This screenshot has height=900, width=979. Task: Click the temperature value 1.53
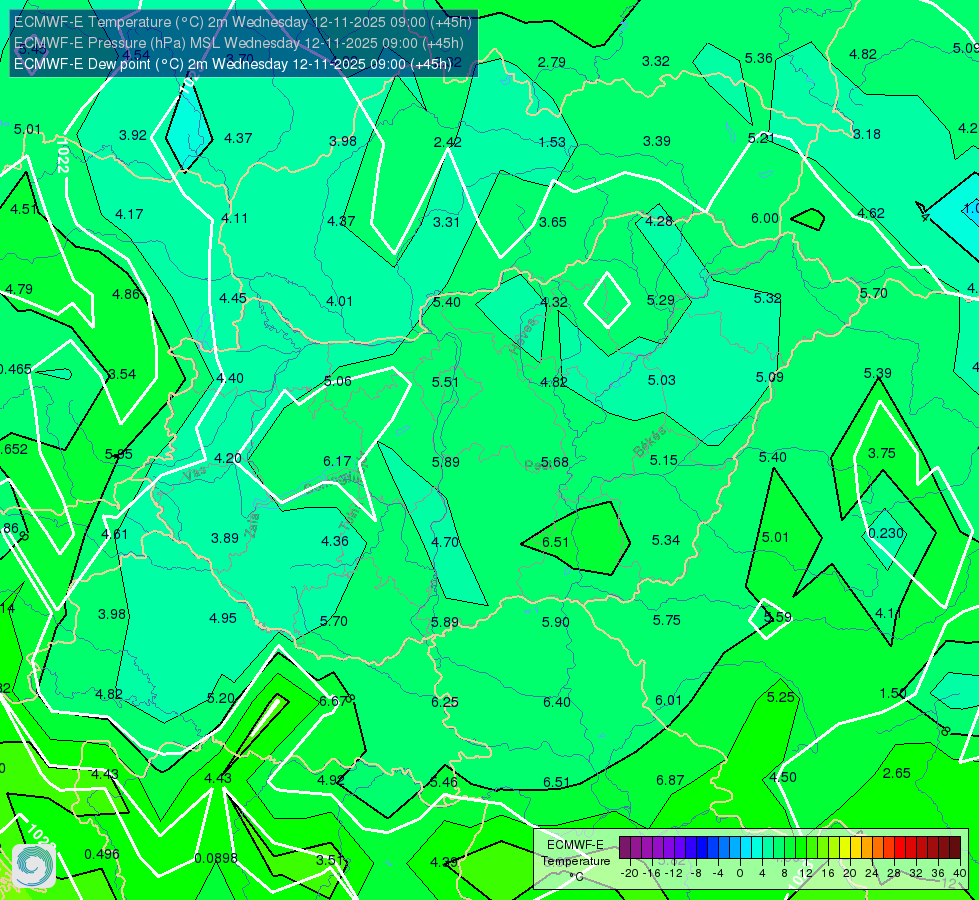click(x=552, y=142)
